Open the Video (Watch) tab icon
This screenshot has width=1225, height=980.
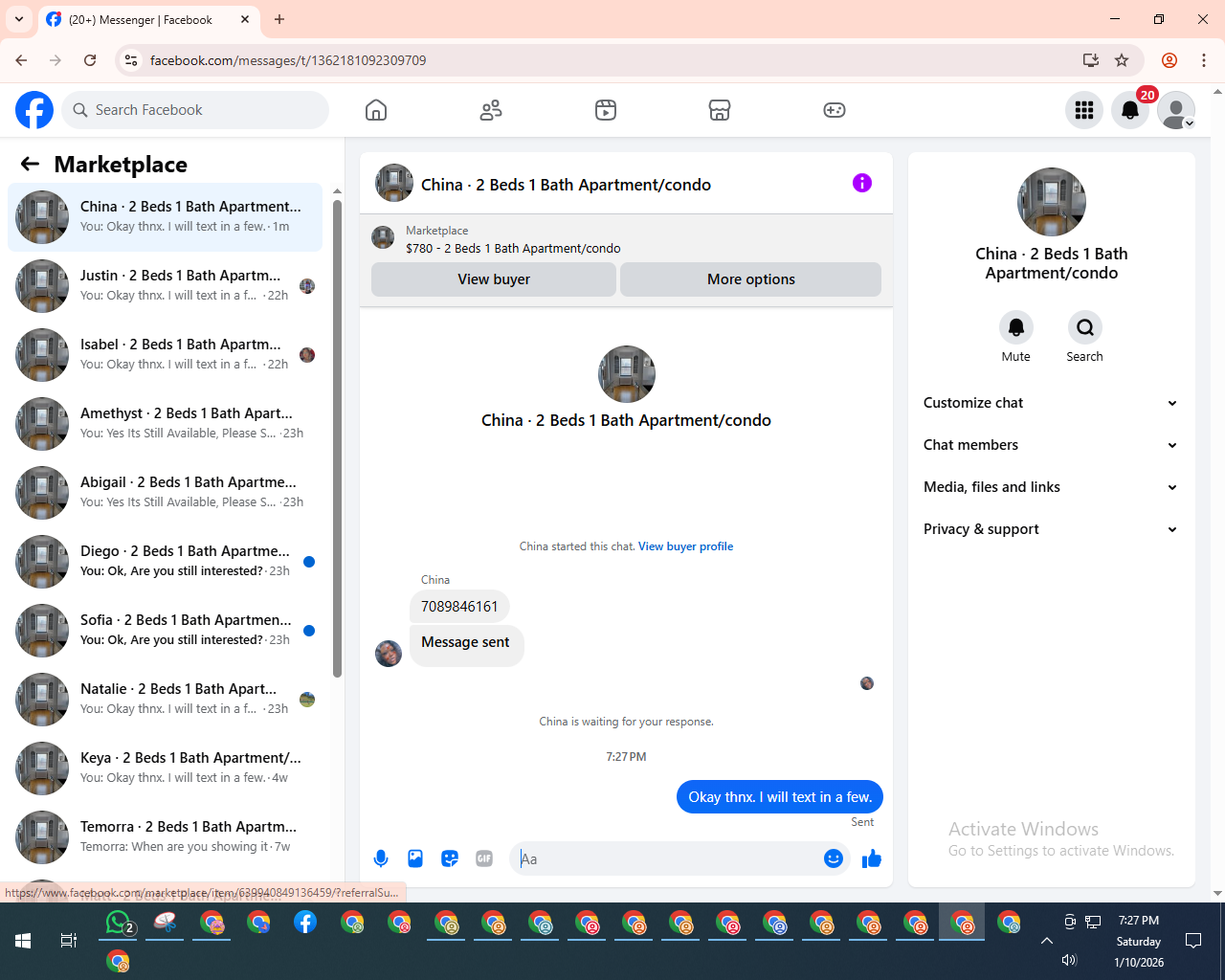point(606,110)
